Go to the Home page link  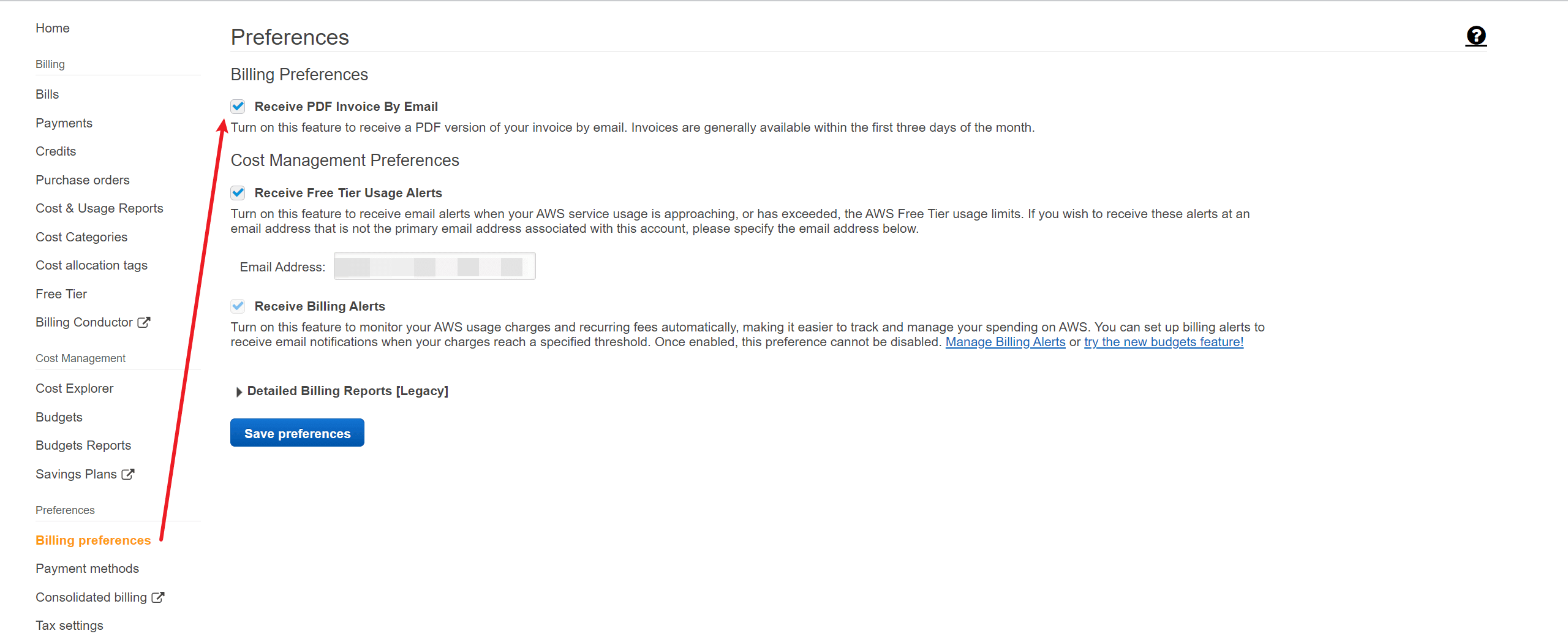(x=53, y=28)
